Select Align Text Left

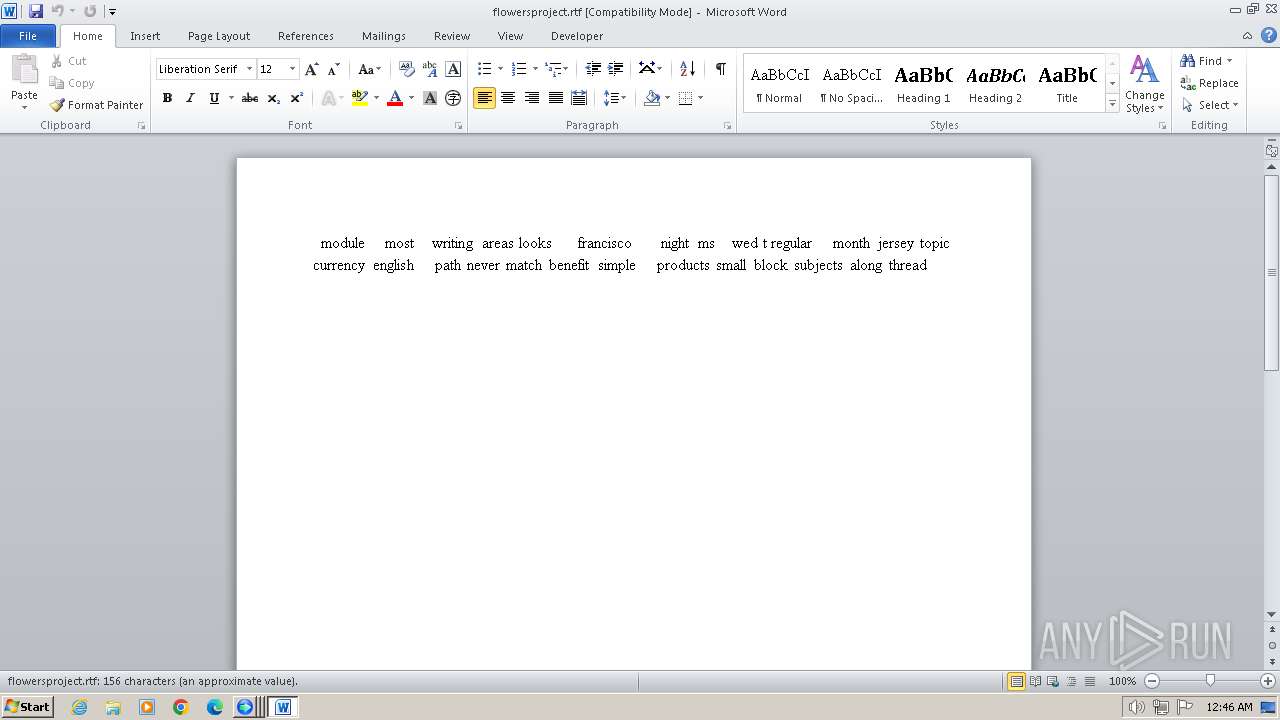pos(484,98)
